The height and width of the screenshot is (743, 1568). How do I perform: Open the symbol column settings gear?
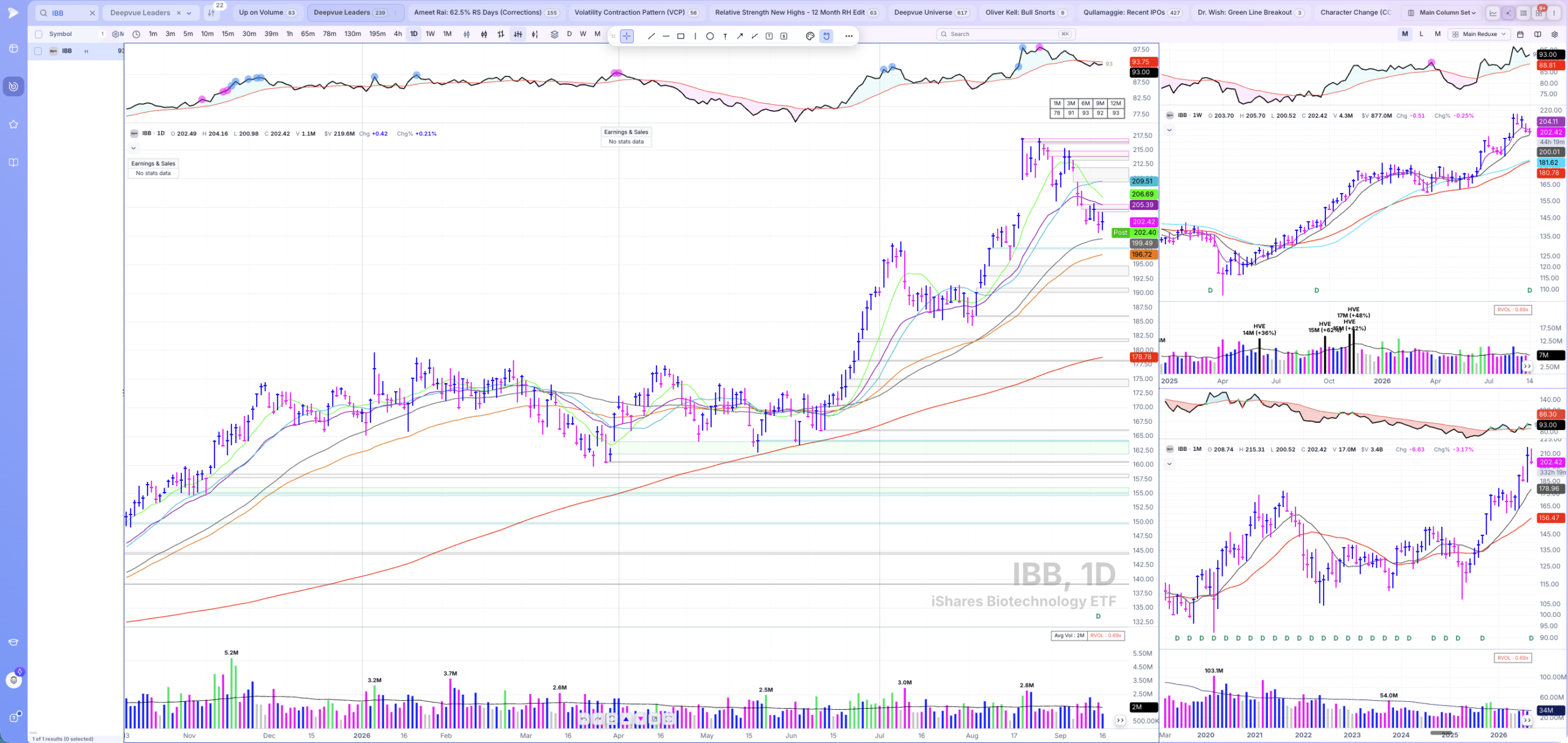(115, 34)
